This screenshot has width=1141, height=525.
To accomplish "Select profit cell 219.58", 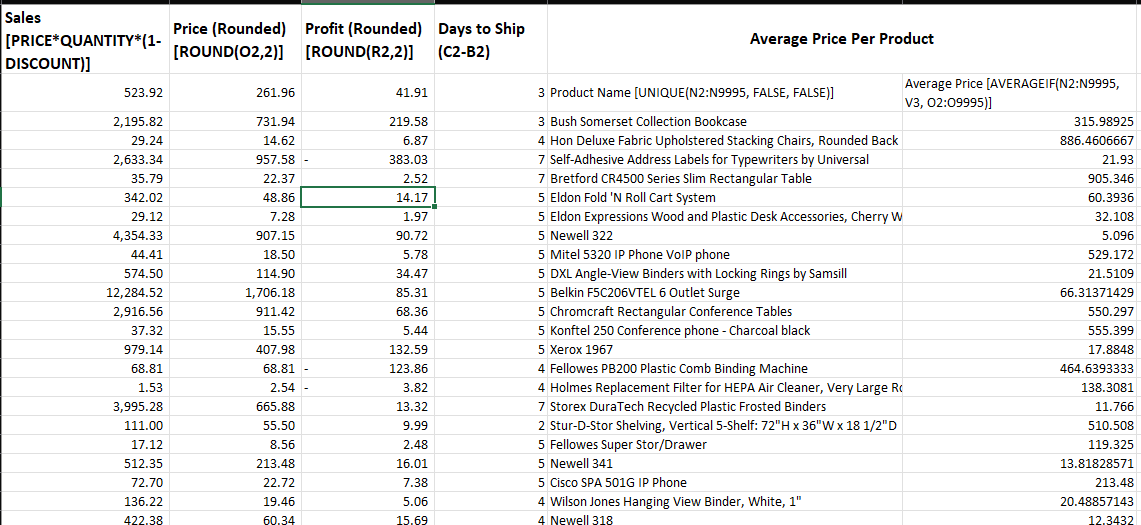I will click(x=367, y=122).
